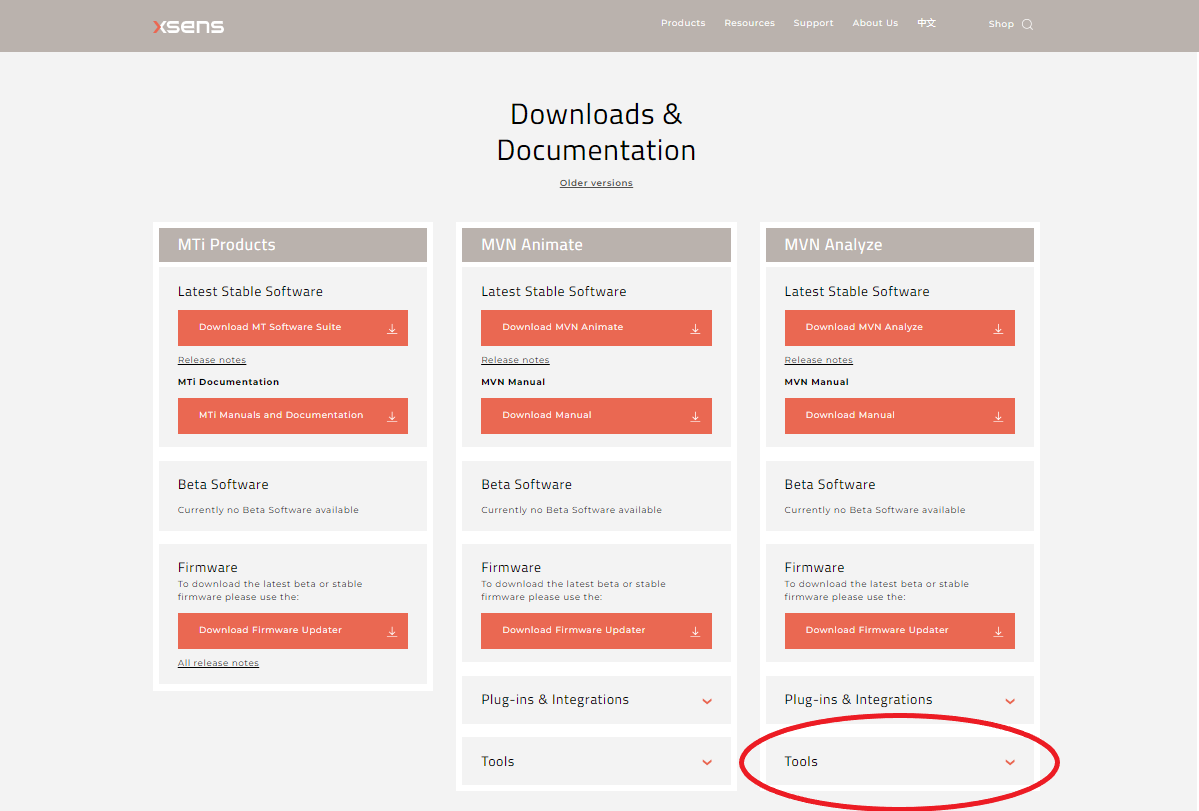Click download arrow on MTi Manuals and Documentation
This screenshot has height=811, width=1199.
click(392, 417)
